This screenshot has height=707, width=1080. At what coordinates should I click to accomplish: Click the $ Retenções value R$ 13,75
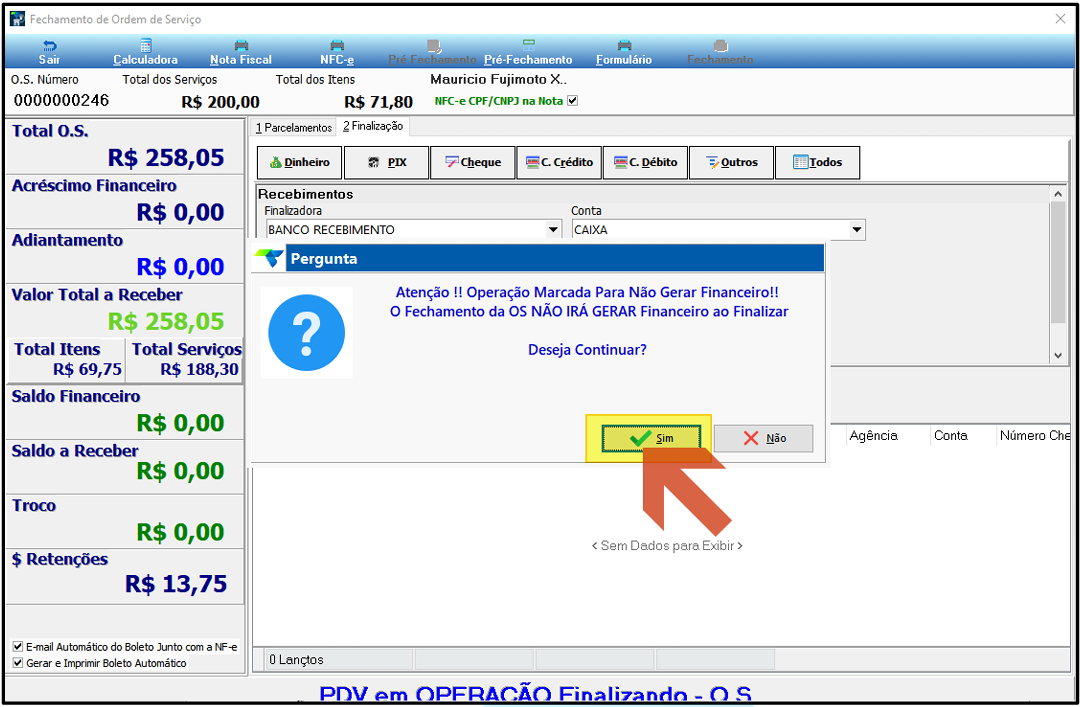coord(176,584)
